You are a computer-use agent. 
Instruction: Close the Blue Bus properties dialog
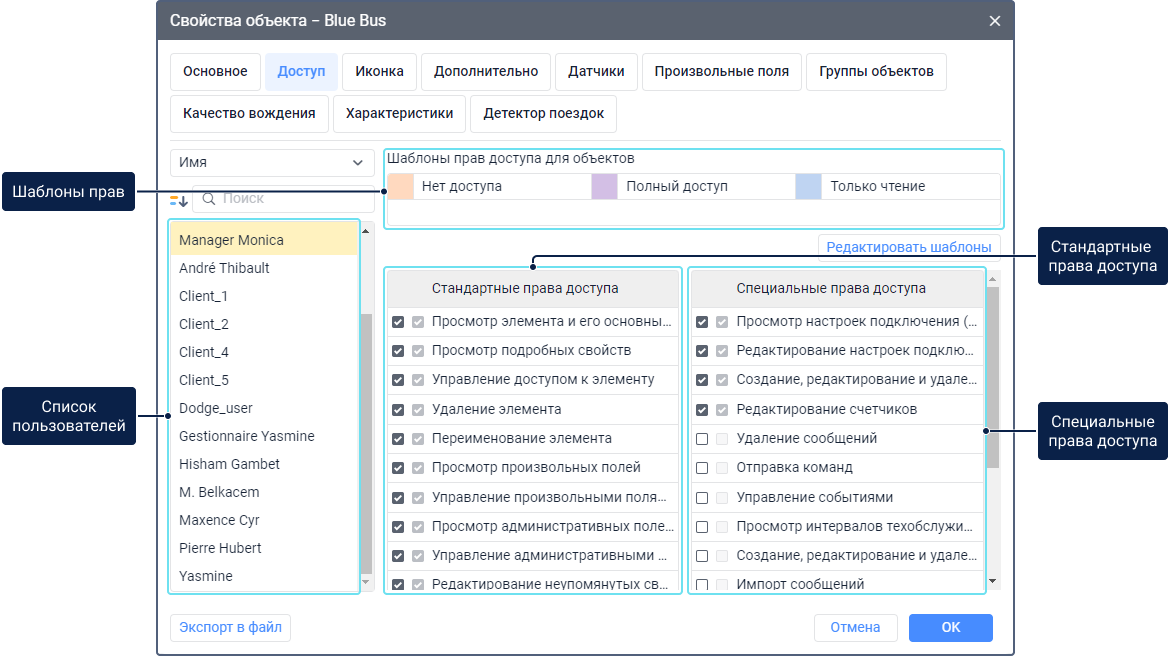coord(994,21)
